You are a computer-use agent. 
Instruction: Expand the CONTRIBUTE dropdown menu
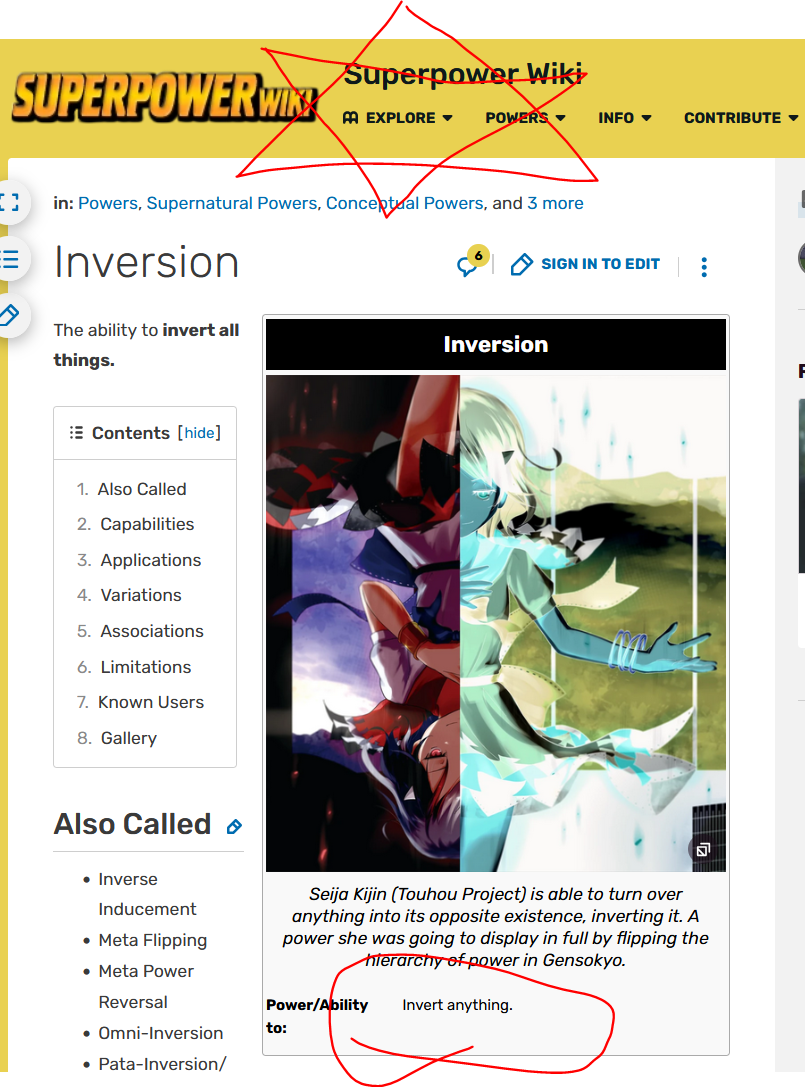click(741, 118)
